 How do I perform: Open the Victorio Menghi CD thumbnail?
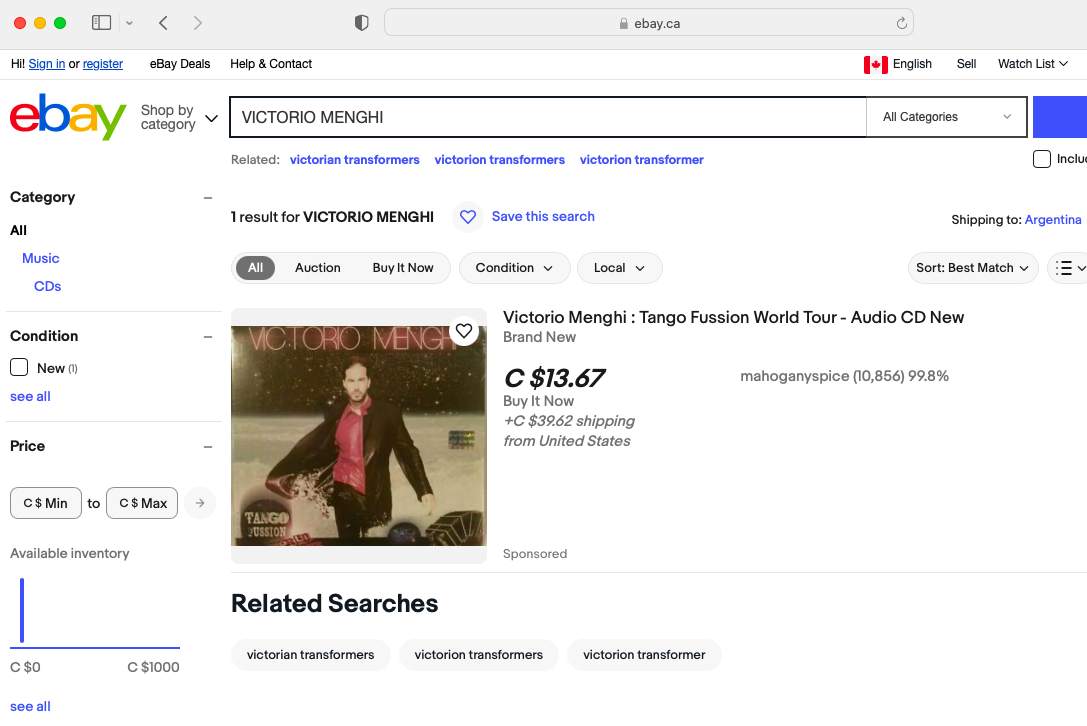coord(358,435)
